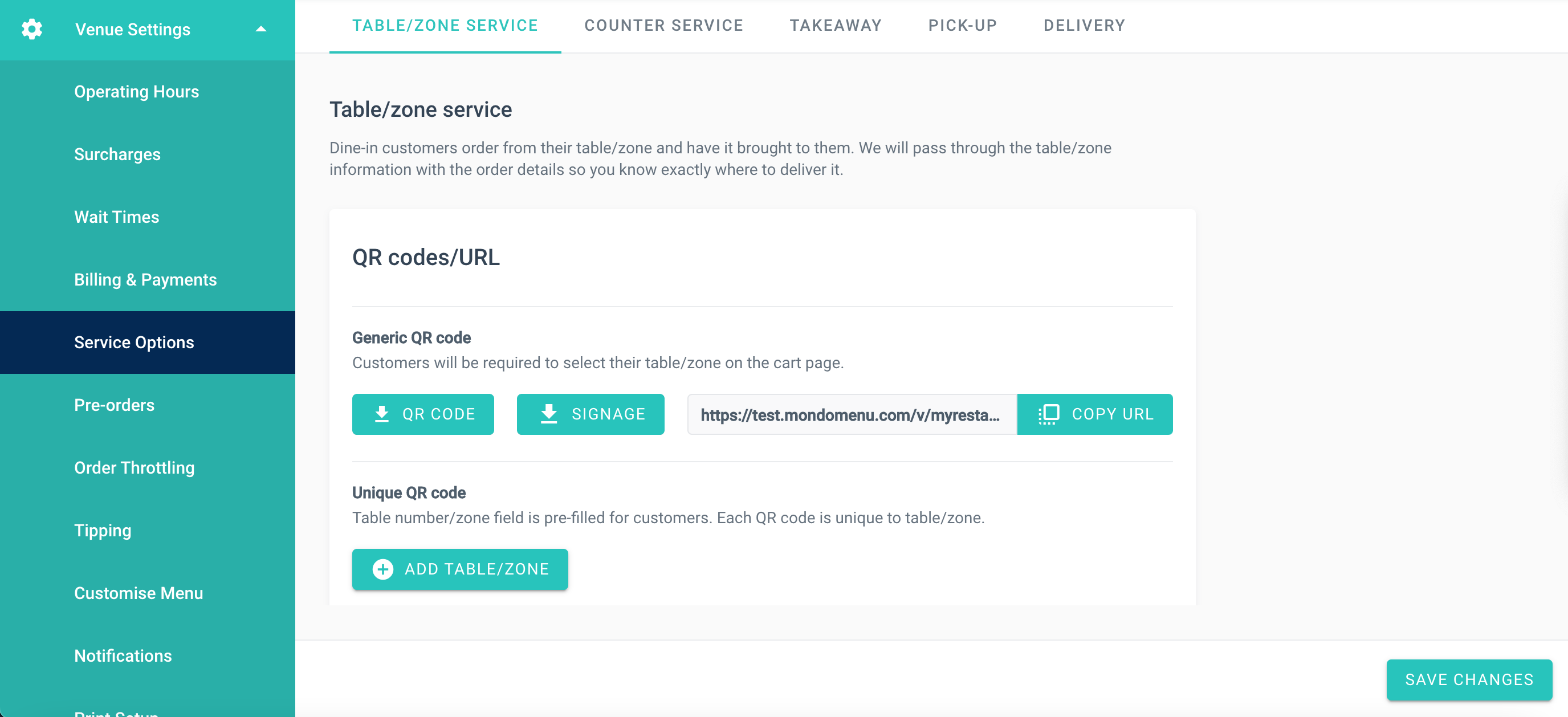Open the Tipping settings

click(102, 531)
